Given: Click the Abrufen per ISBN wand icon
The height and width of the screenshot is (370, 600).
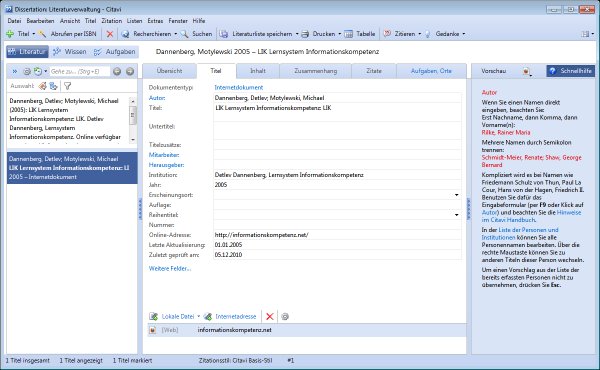Looking at the screenshot, I should [x=42, y=34].
